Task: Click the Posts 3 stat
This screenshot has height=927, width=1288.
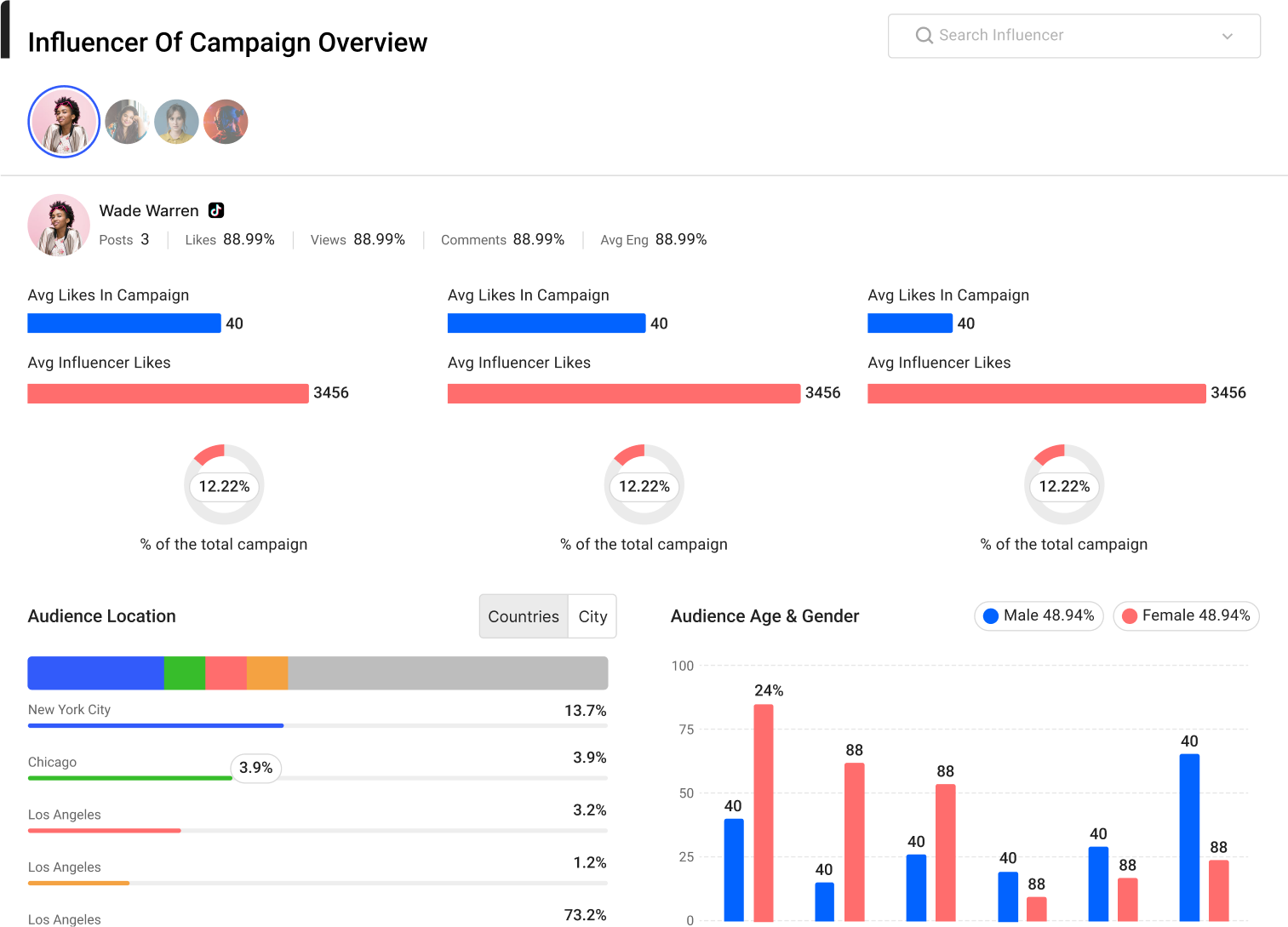Action: [124, 240]
